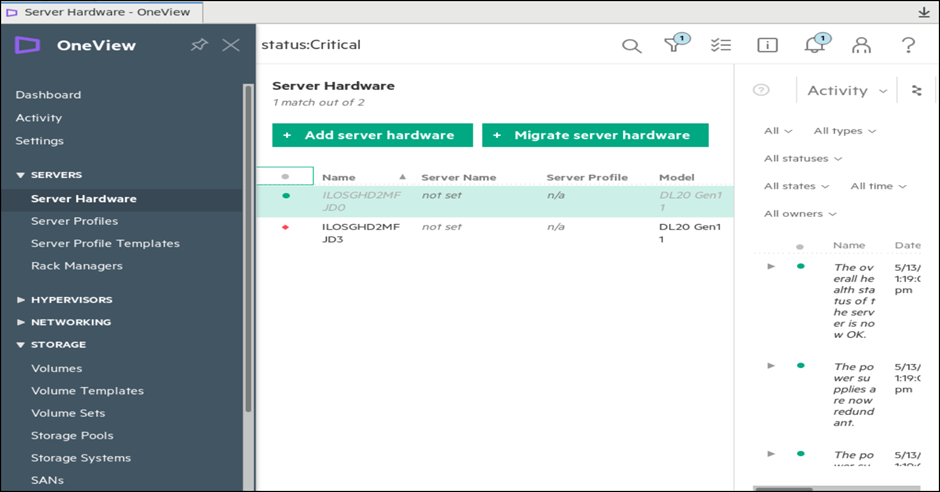Click Add server hardware button
The width and height of the screenshot is (940, 492).
coord(372,135)
